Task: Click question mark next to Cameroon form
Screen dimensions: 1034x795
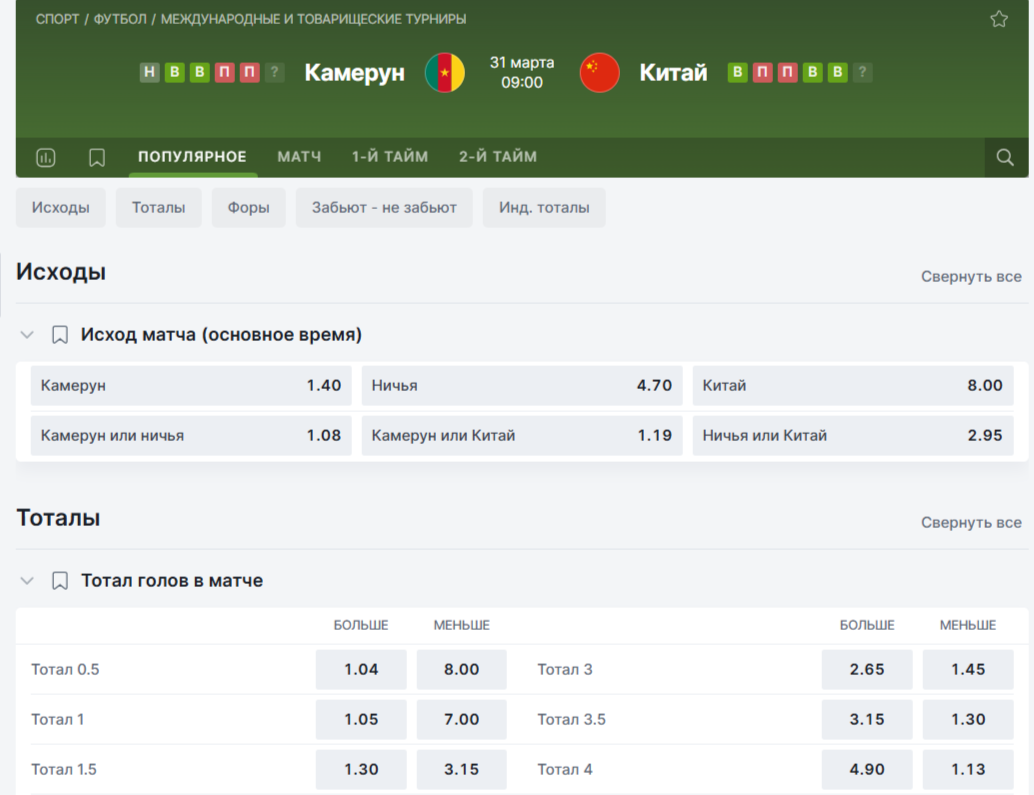Action: (x=275, y=72)
